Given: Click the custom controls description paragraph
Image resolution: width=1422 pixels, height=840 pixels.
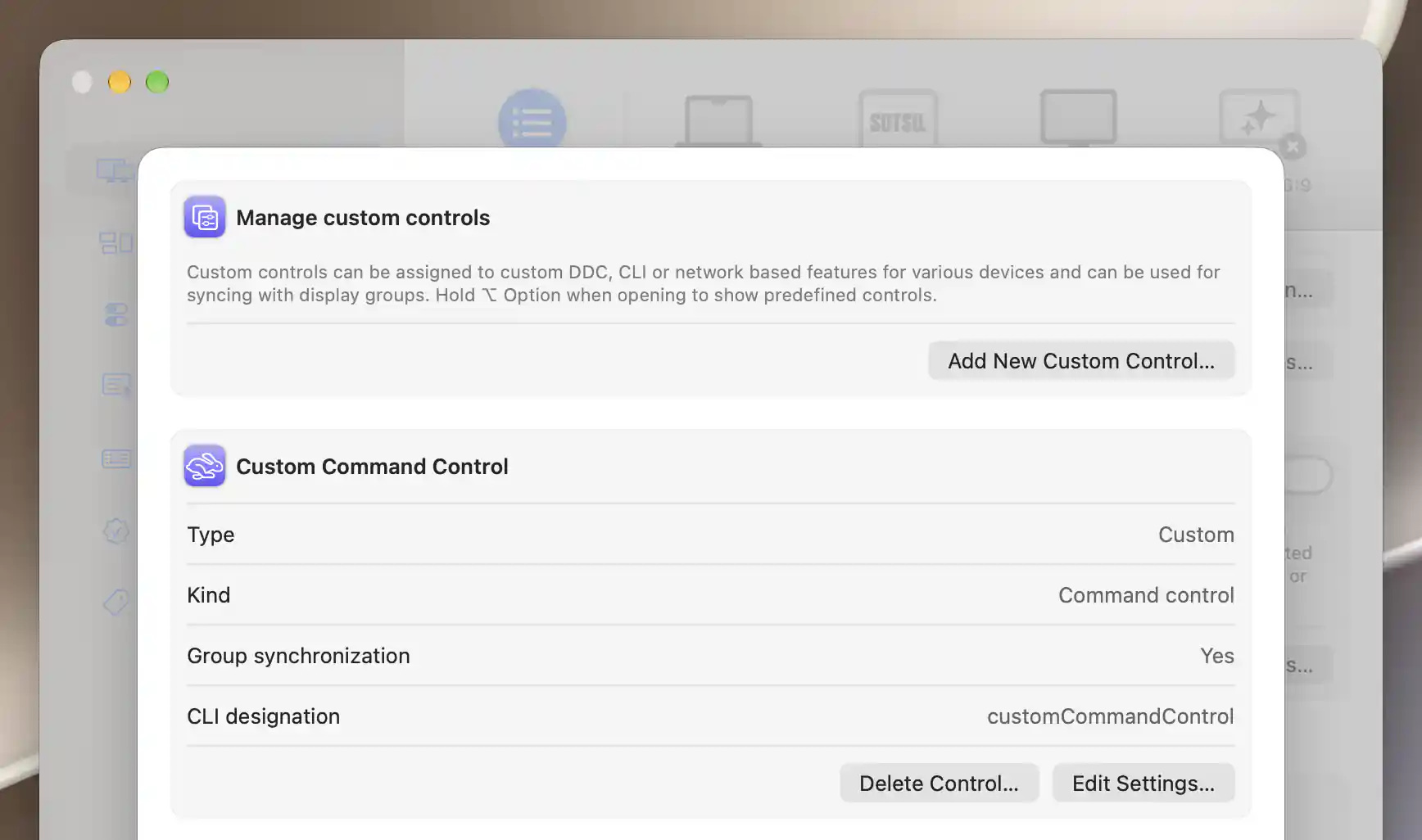Looking at the screenshot, I should (704, 283).
